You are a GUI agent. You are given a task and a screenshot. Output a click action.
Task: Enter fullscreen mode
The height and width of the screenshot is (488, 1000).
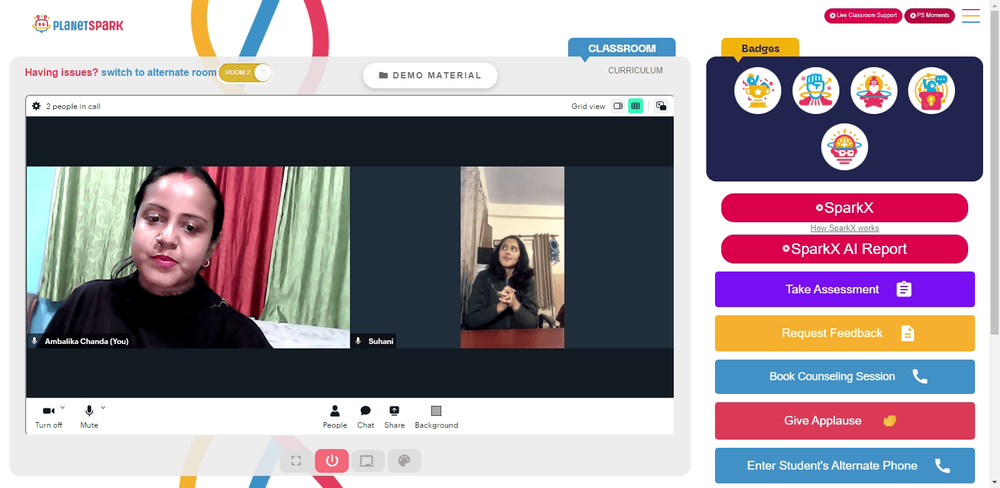(x=296, y=461)
